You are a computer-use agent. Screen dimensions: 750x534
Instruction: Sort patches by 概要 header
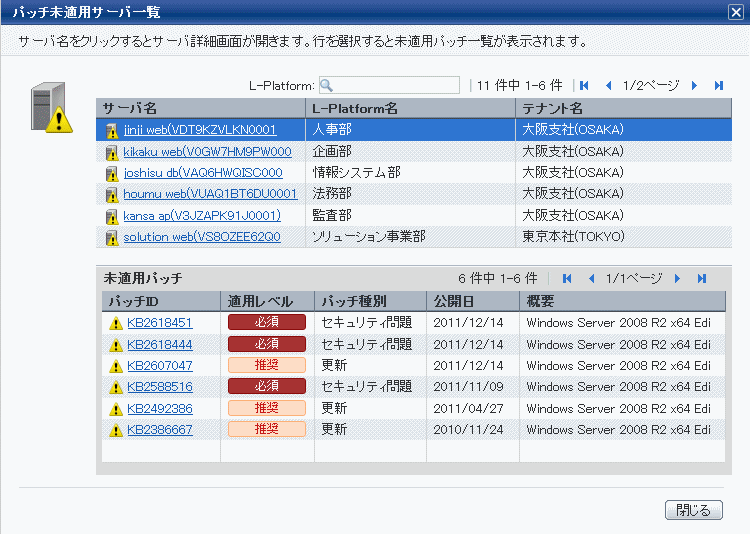[x=622, y=301]
